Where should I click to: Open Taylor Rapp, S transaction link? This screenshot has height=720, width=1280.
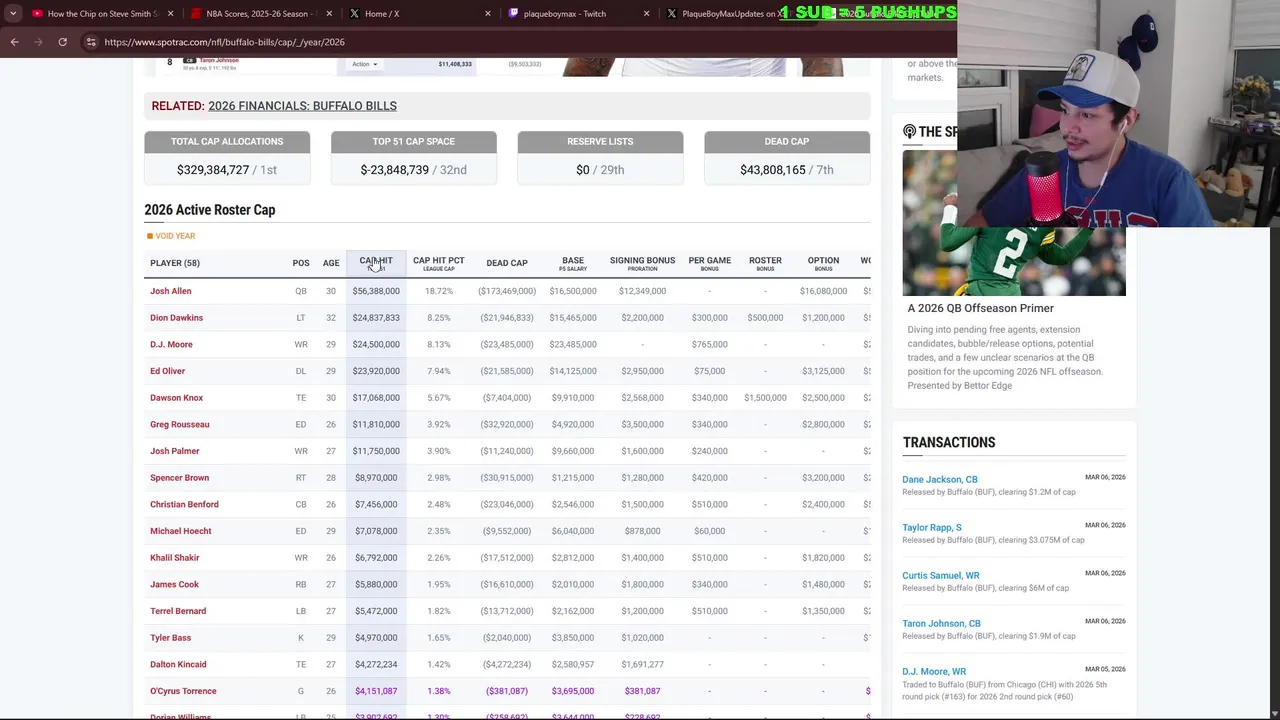point(932,528)
